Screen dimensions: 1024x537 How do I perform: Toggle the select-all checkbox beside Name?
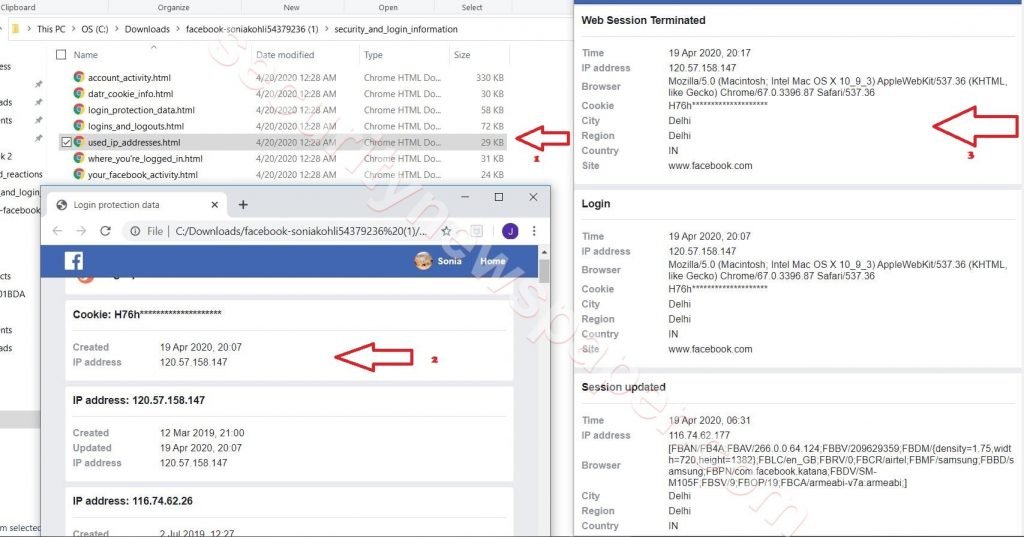(x=61, y=55)
